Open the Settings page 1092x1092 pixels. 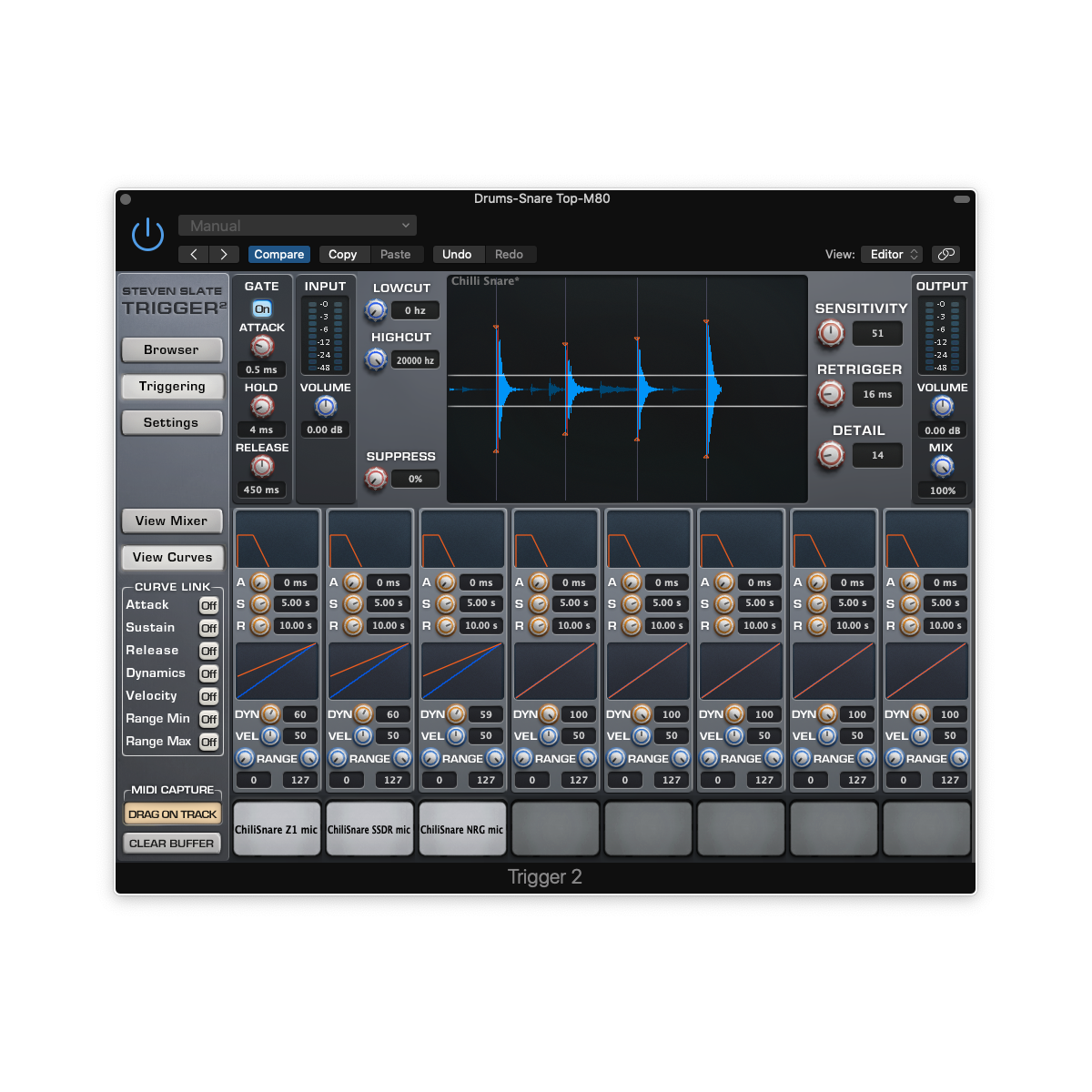click(172, 422)
